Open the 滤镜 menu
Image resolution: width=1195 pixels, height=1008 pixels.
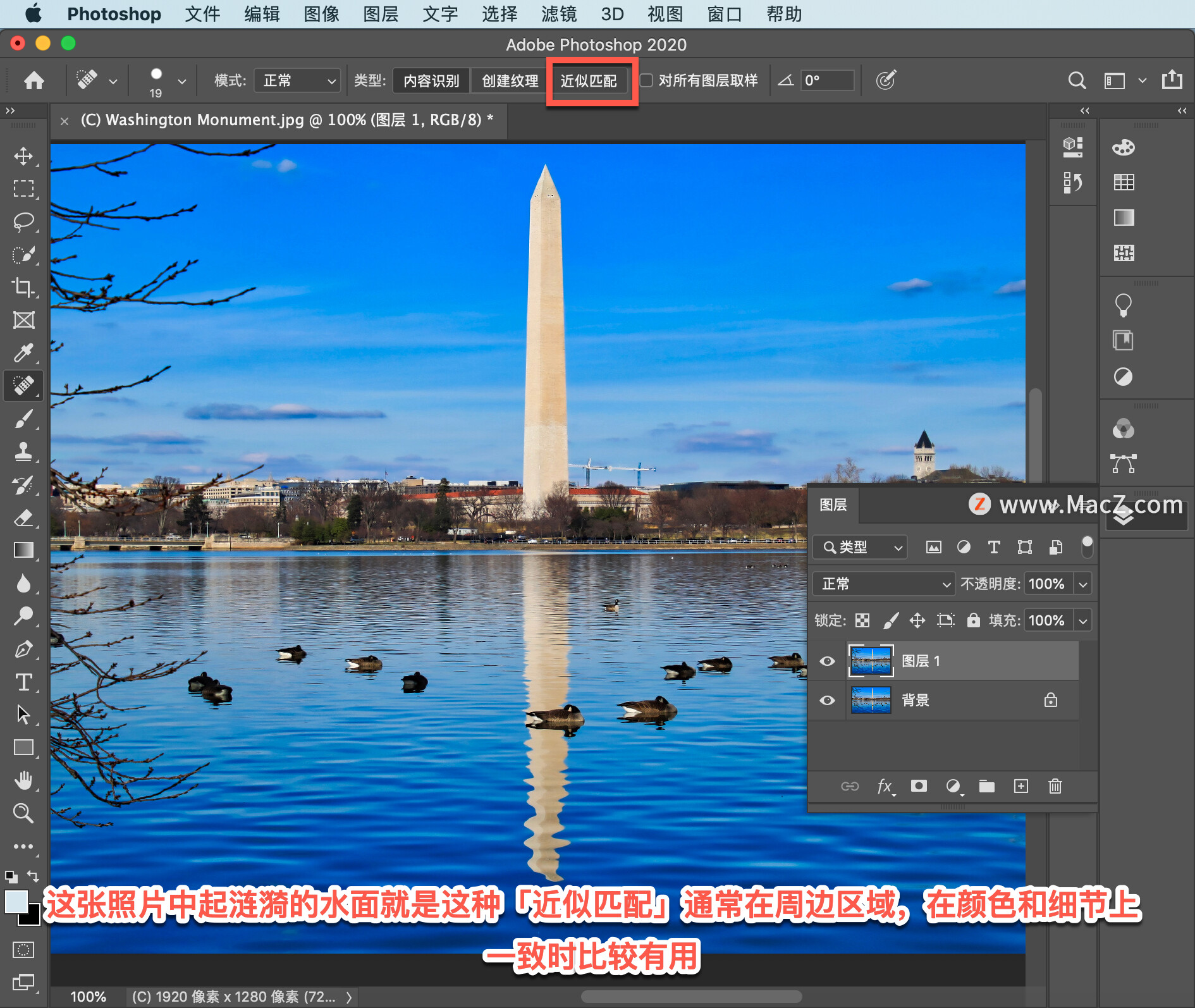point(559,14)
